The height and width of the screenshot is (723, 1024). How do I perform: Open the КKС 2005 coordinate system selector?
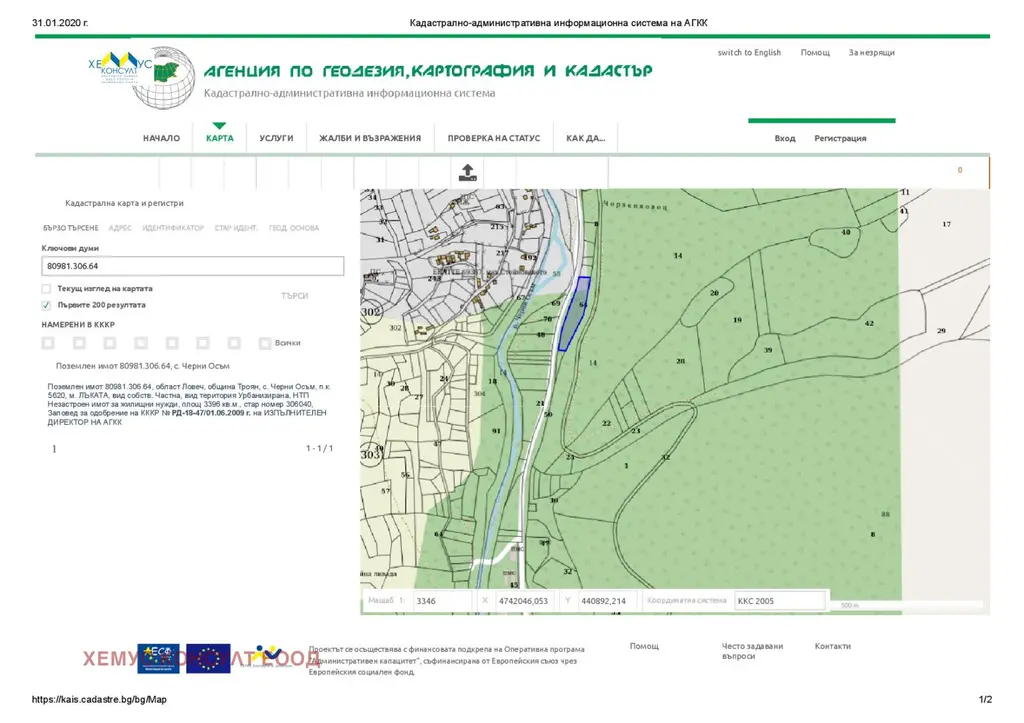click(780, 601)
